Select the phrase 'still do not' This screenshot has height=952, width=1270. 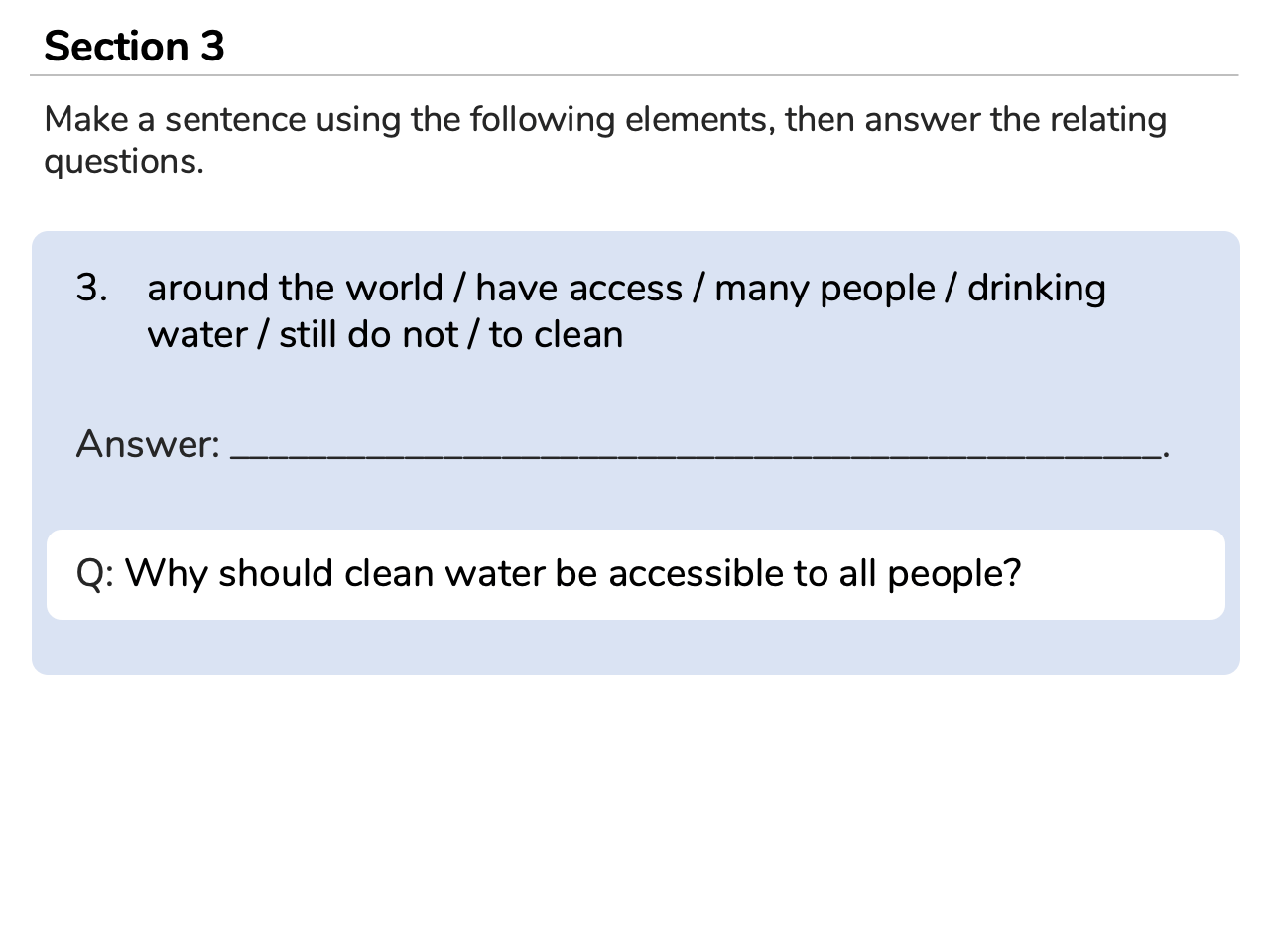tap(368, 335)
